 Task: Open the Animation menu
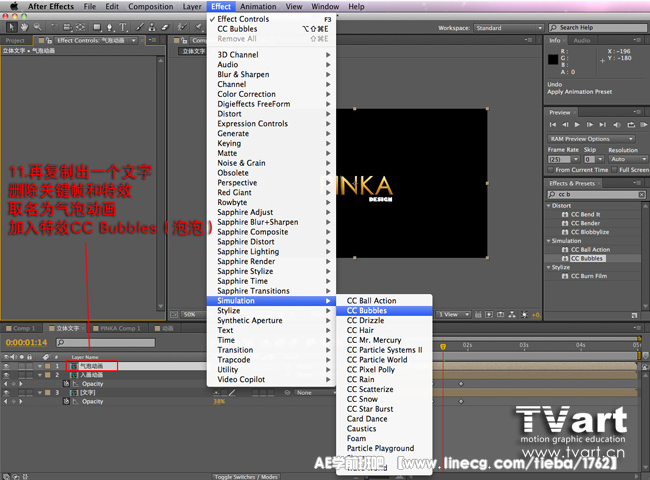(x=258, y=7)
